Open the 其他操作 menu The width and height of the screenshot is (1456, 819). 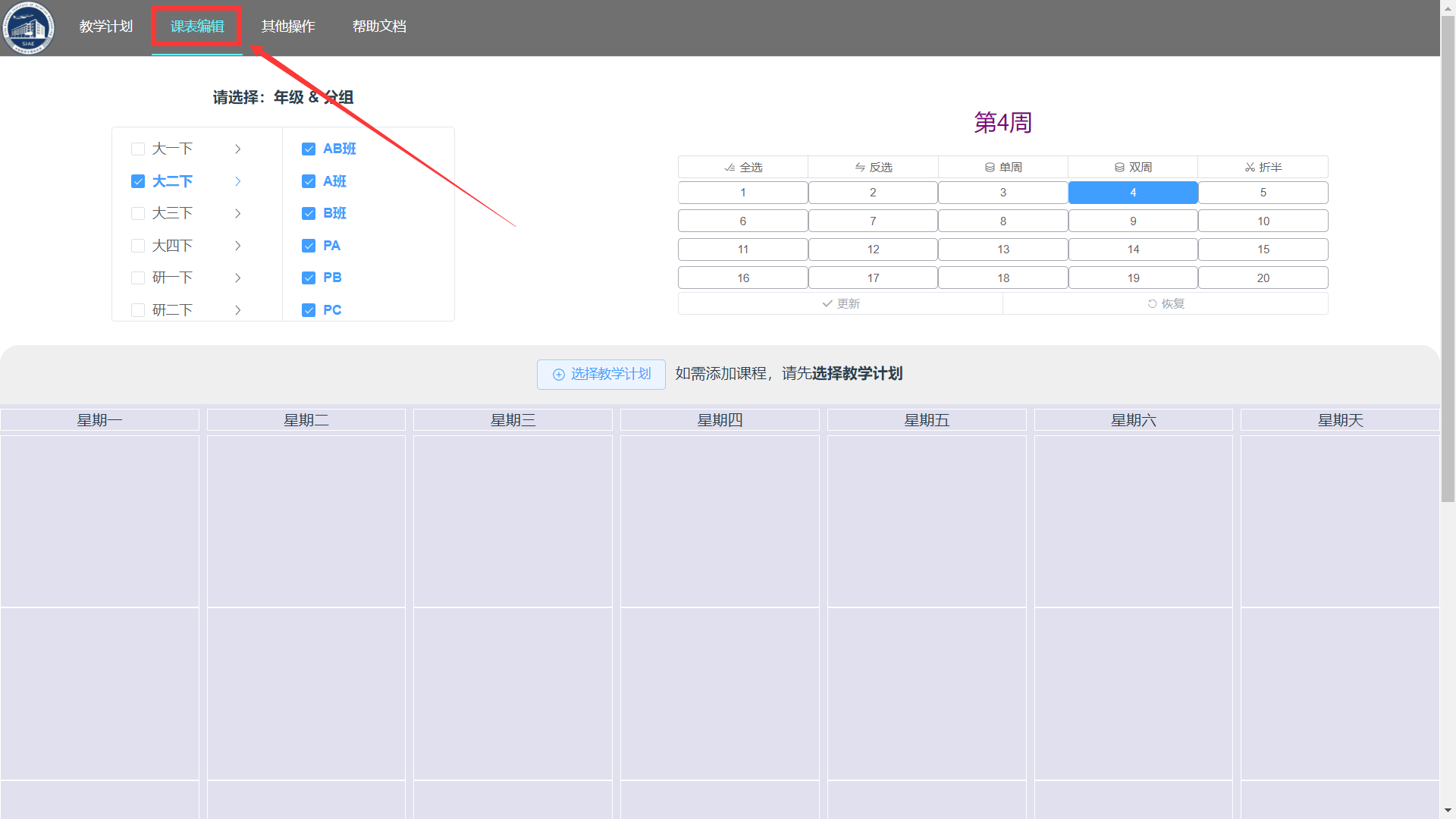coord(288,27)
